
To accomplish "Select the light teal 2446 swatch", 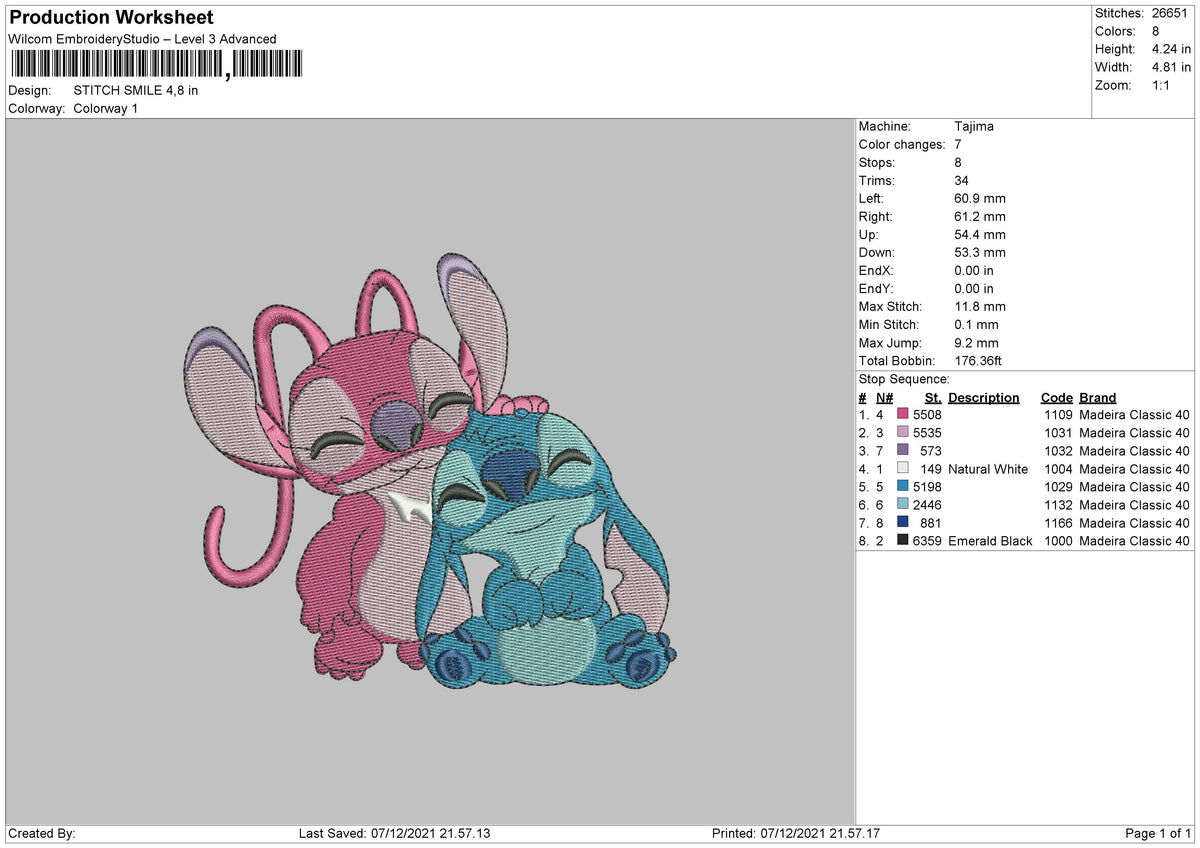I will [x=904, y=504].
